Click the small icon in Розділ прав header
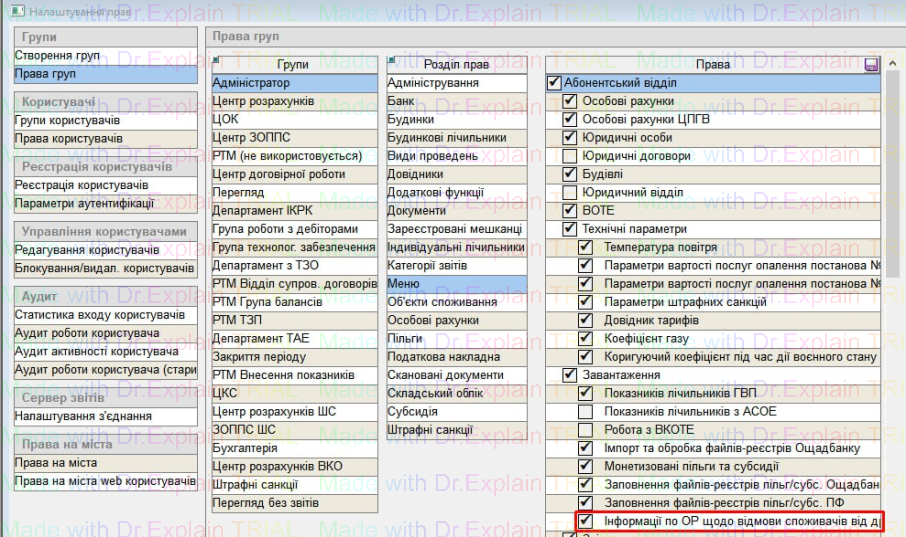The width and height of the screenshot is (906, 537). click(x=392, y=62)
